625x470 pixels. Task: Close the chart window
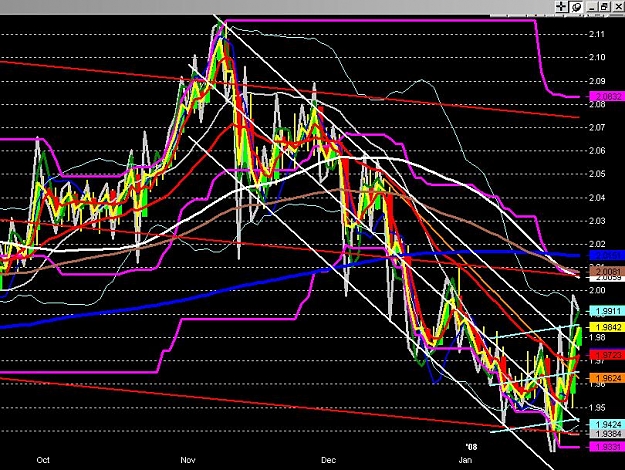(618, 6)
